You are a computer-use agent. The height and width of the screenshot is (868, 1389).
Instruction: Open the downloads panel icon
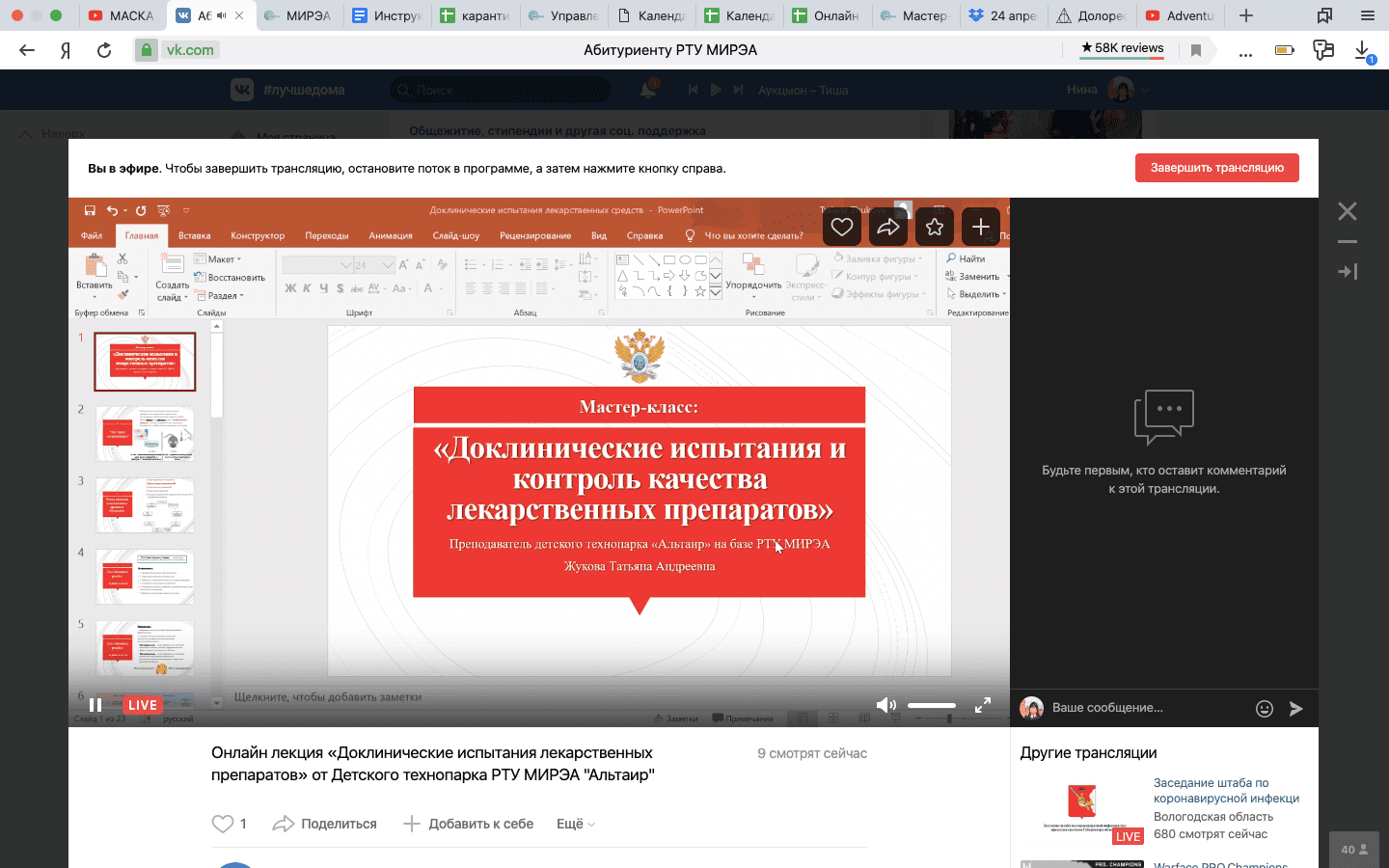(1363, 50)
